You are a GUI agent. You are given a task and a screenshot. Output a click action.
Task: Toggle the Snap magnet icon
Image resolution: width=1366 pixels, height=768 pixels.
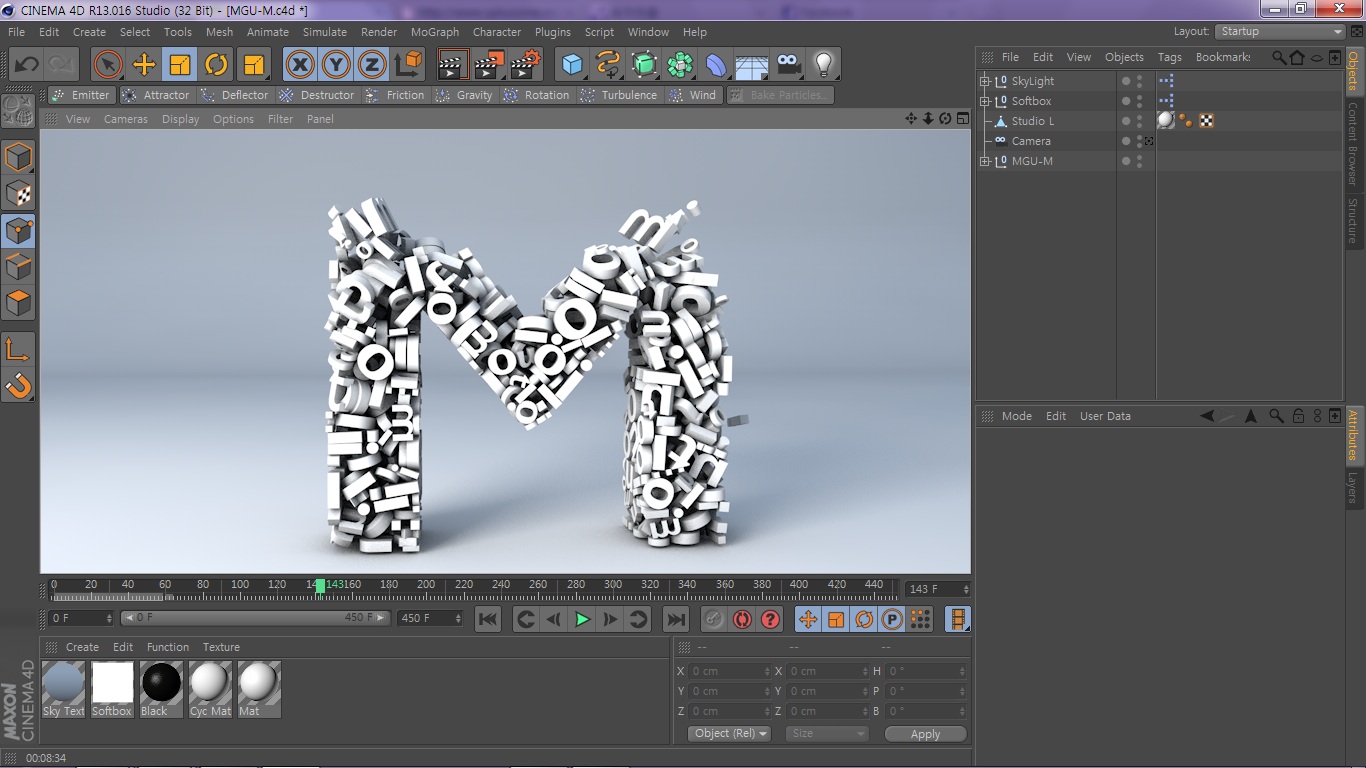(19, 385)
